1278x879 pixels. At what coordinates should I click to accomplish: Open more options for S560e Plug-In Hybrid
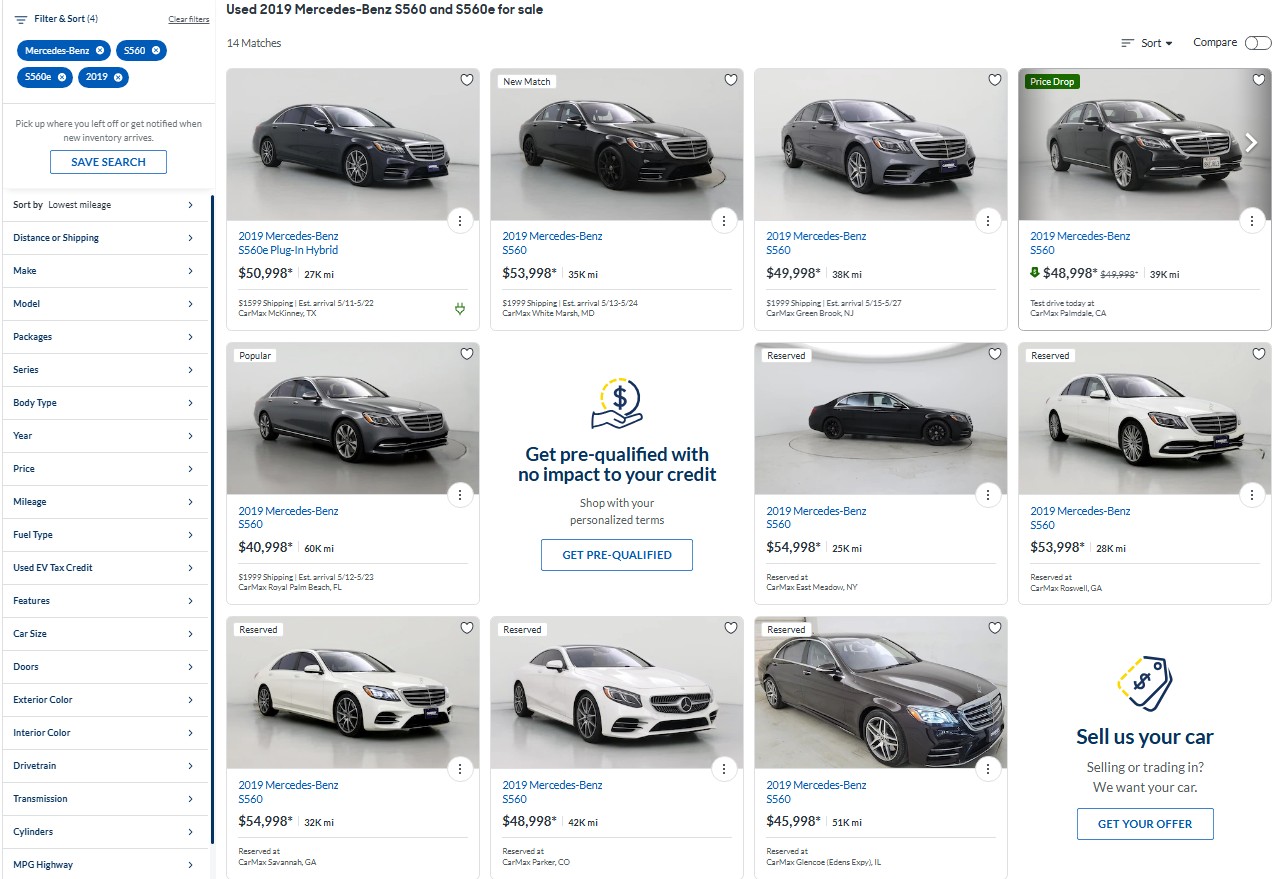coord(459,221)
